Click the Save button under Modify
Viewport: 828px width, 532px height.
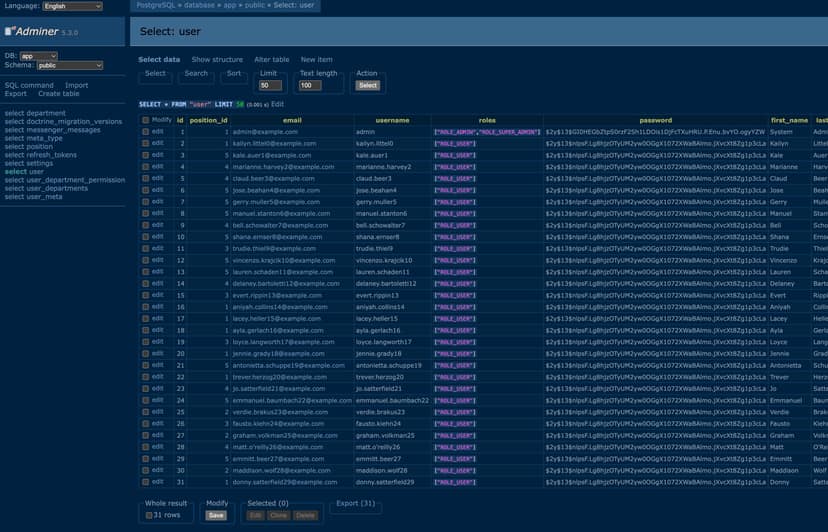click(x=217, y=516)
